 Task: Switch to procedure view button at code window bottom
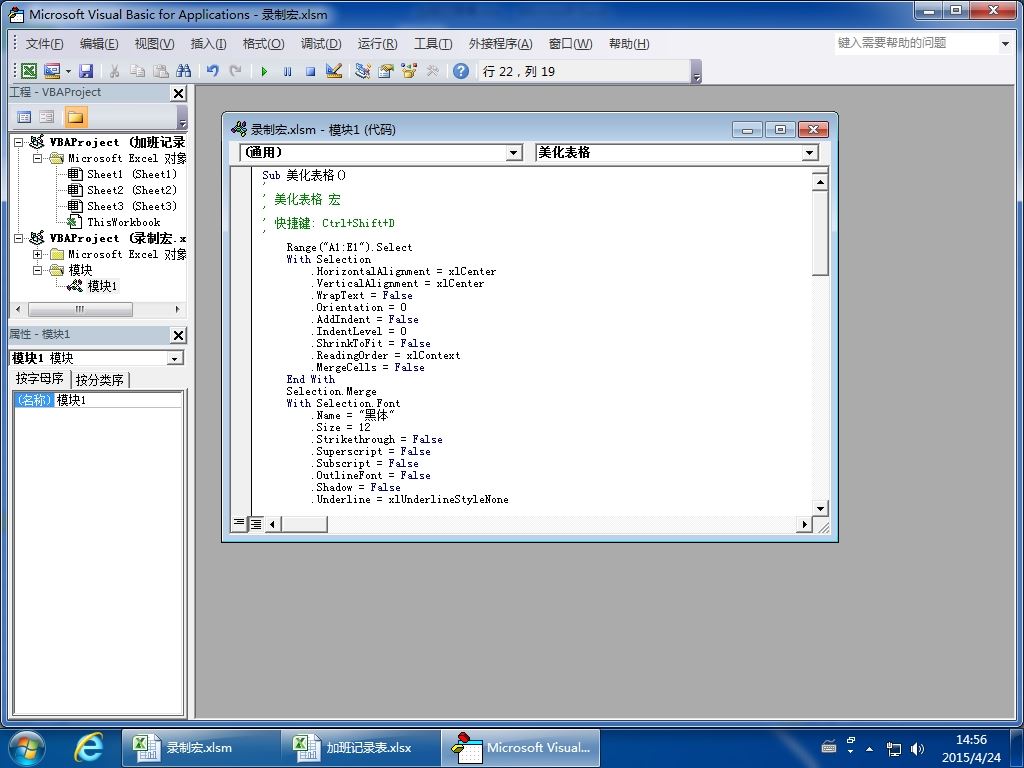click(x=240, y=523)
